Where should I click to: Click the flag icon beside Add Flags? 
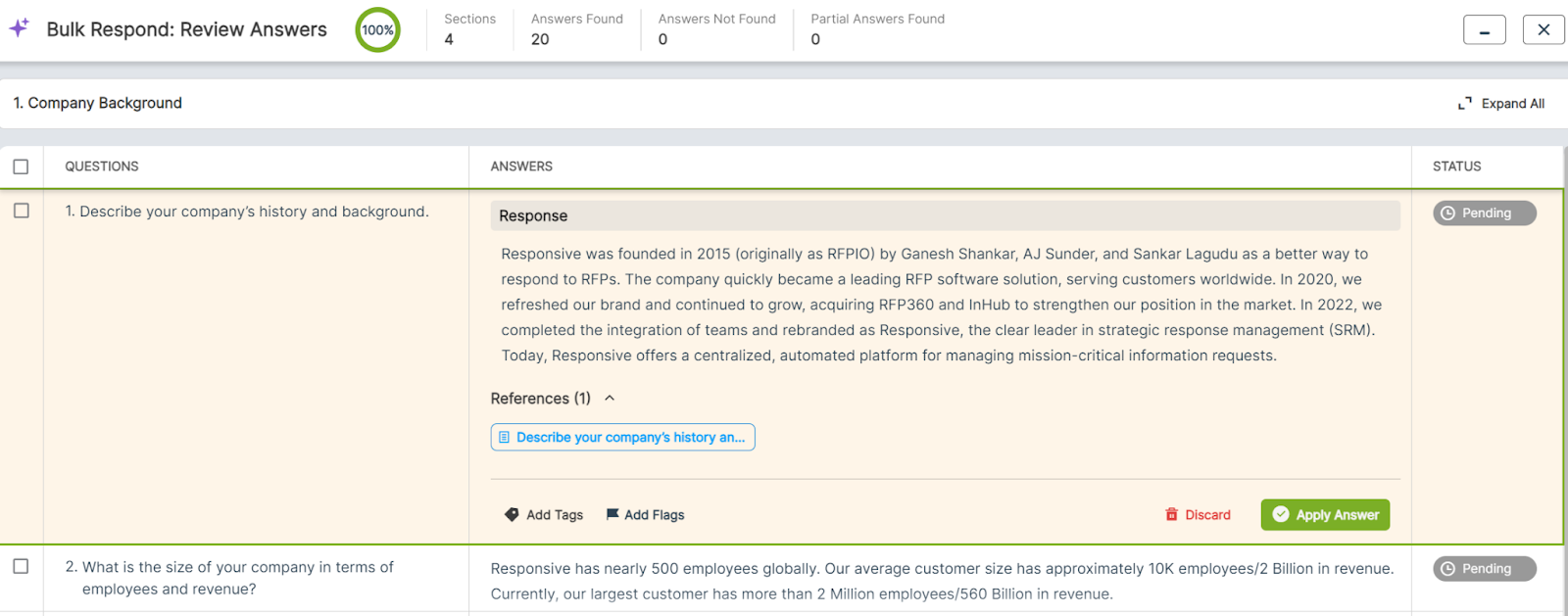pyautogui.click(x=612, y=514)
